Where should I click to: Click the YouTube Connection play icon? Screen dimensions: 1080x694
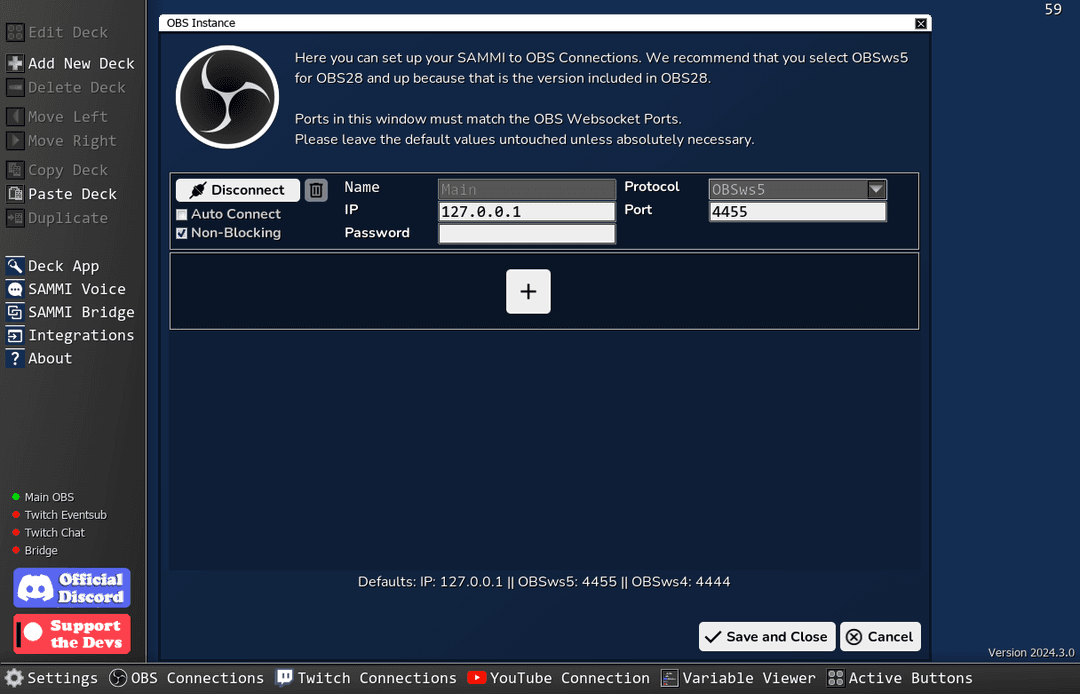coord(477,677)
